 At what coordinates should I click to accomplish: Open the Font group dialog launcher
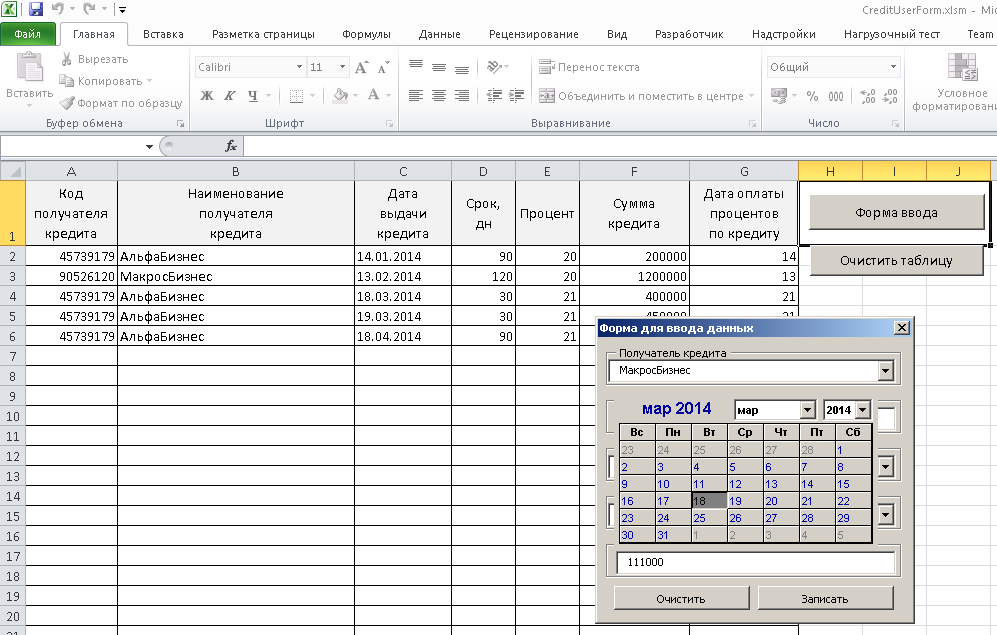pos(390,124)
